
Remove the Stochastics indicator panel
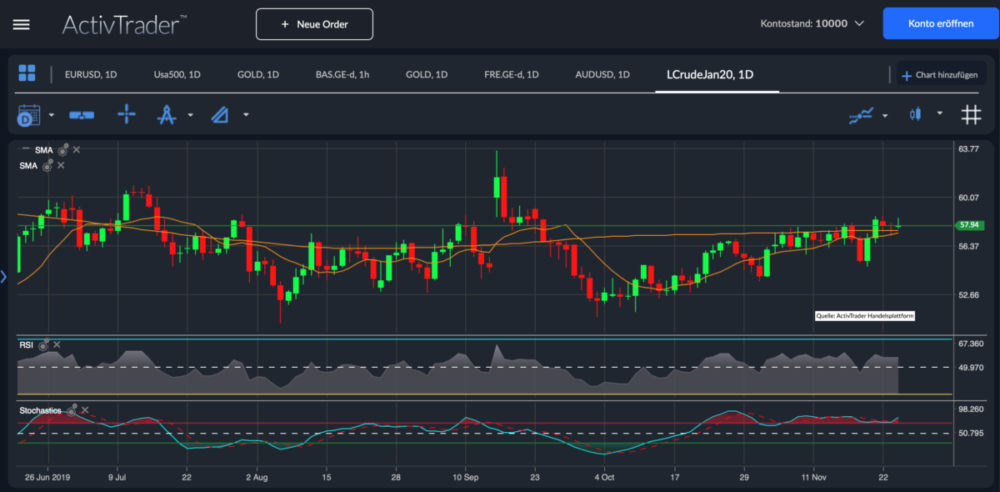(85, 410)
